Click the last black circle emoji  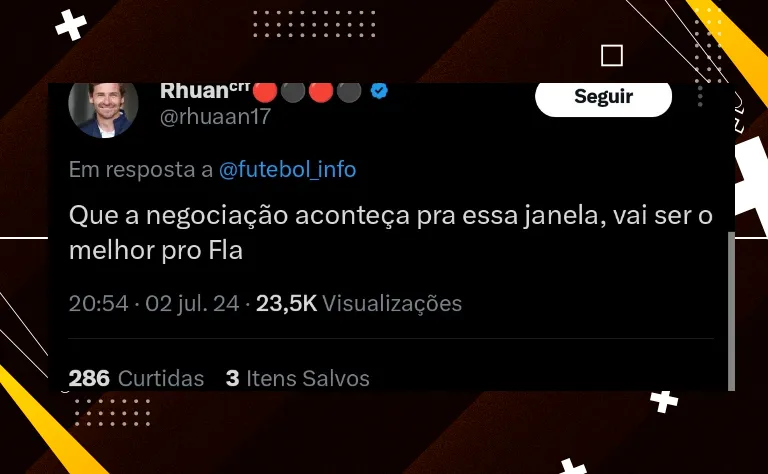[349, 92]
